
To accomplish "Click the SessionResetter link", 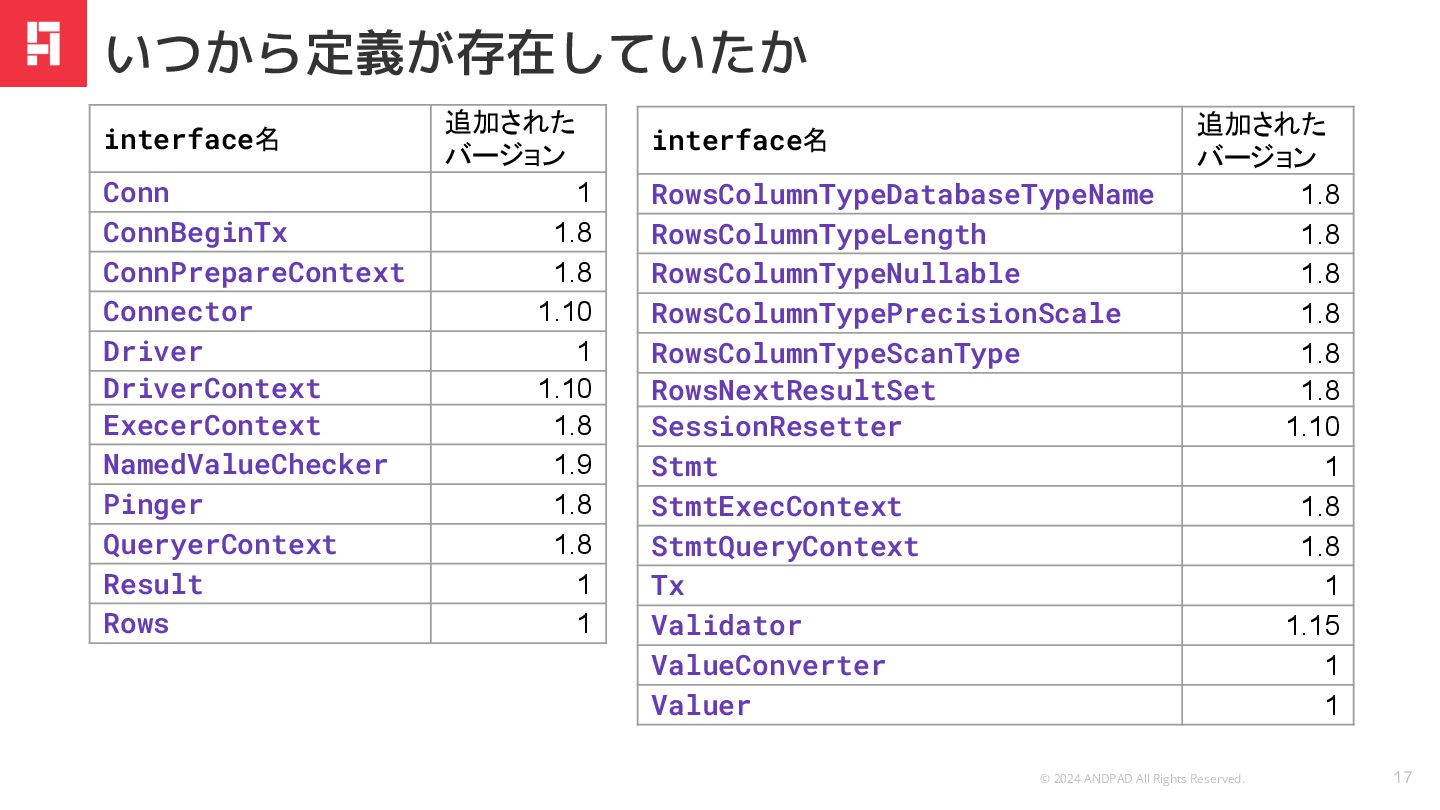I will (776, 427).
